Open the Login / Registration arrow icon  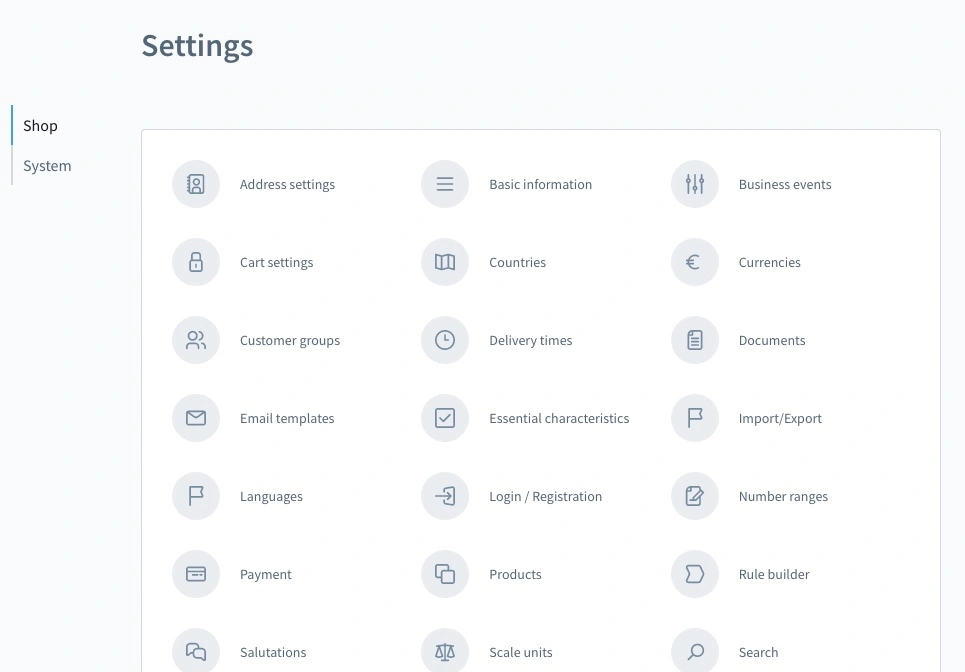[445, 496]
